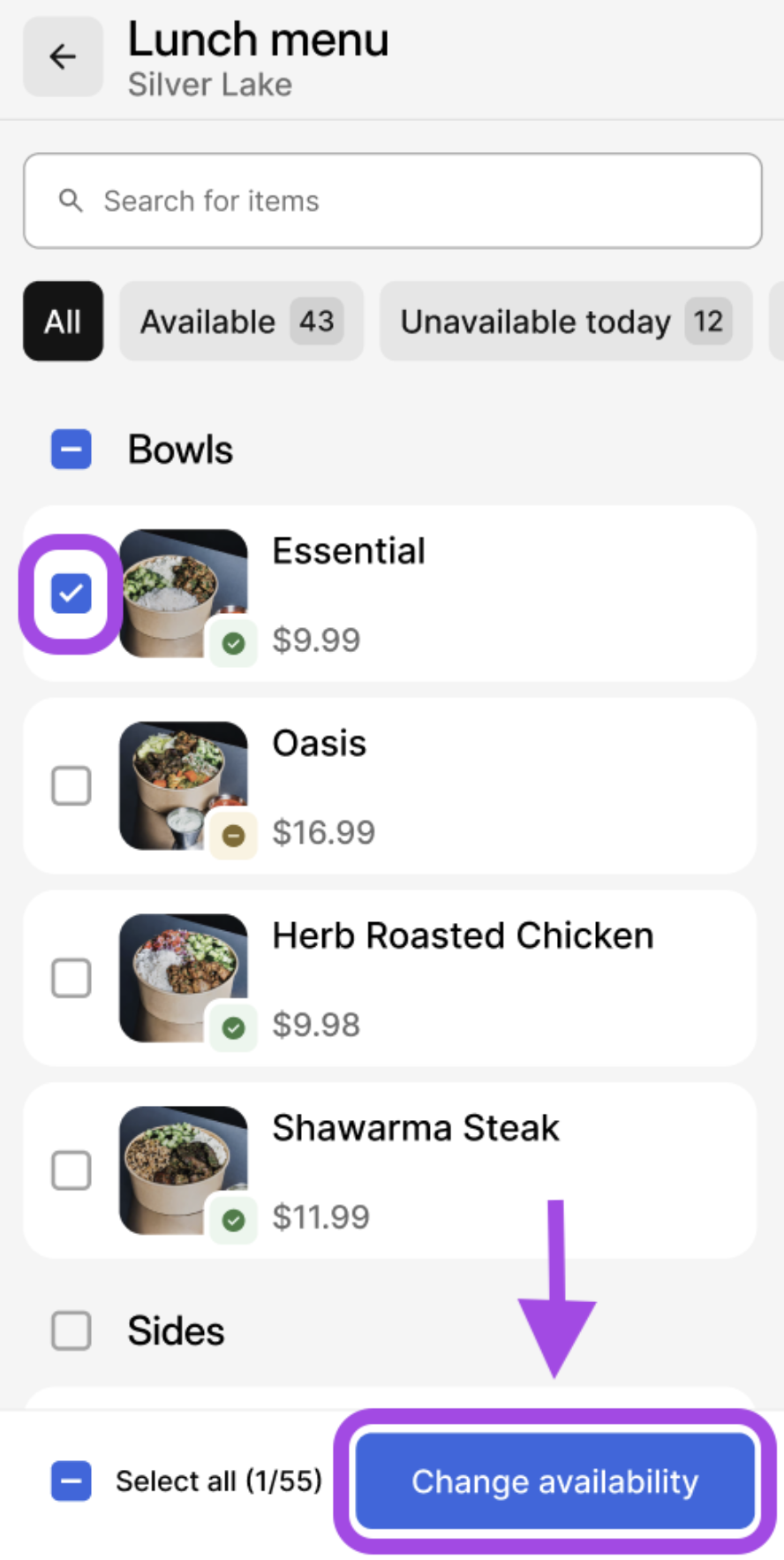The height and width of the screenshot is (1560, 784).
Task: Select the Oasis bowl checkbox
Action: pyautogui.click(x=72, y=785)
